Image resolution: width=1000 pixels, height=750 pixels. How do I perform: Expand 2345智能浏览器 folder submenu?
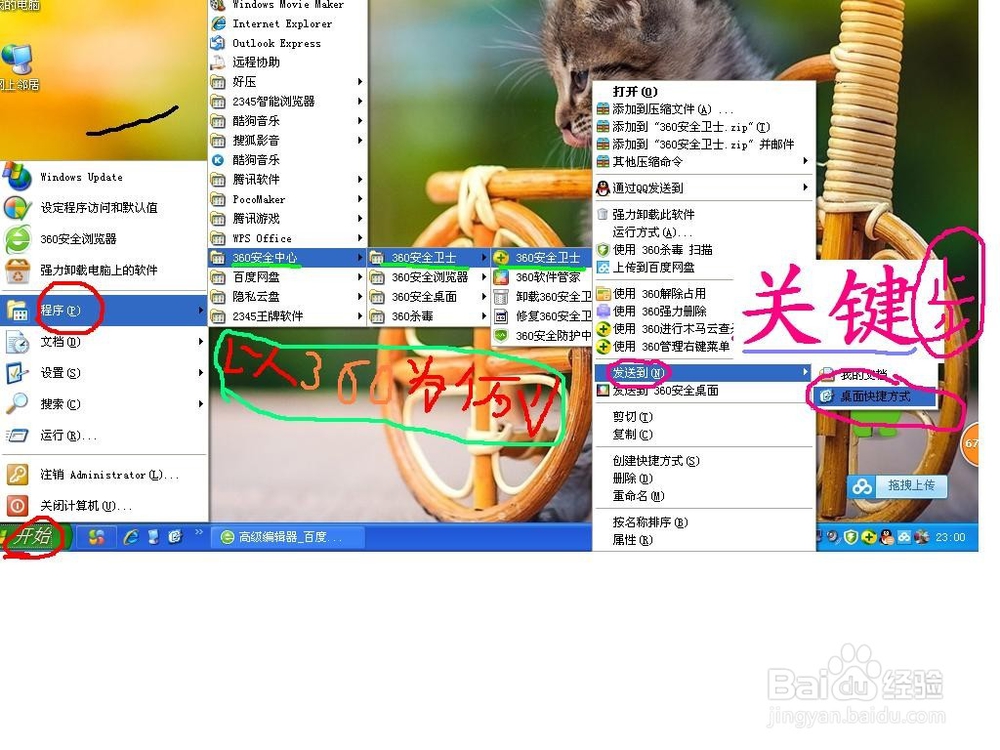[x=288, y=101]
